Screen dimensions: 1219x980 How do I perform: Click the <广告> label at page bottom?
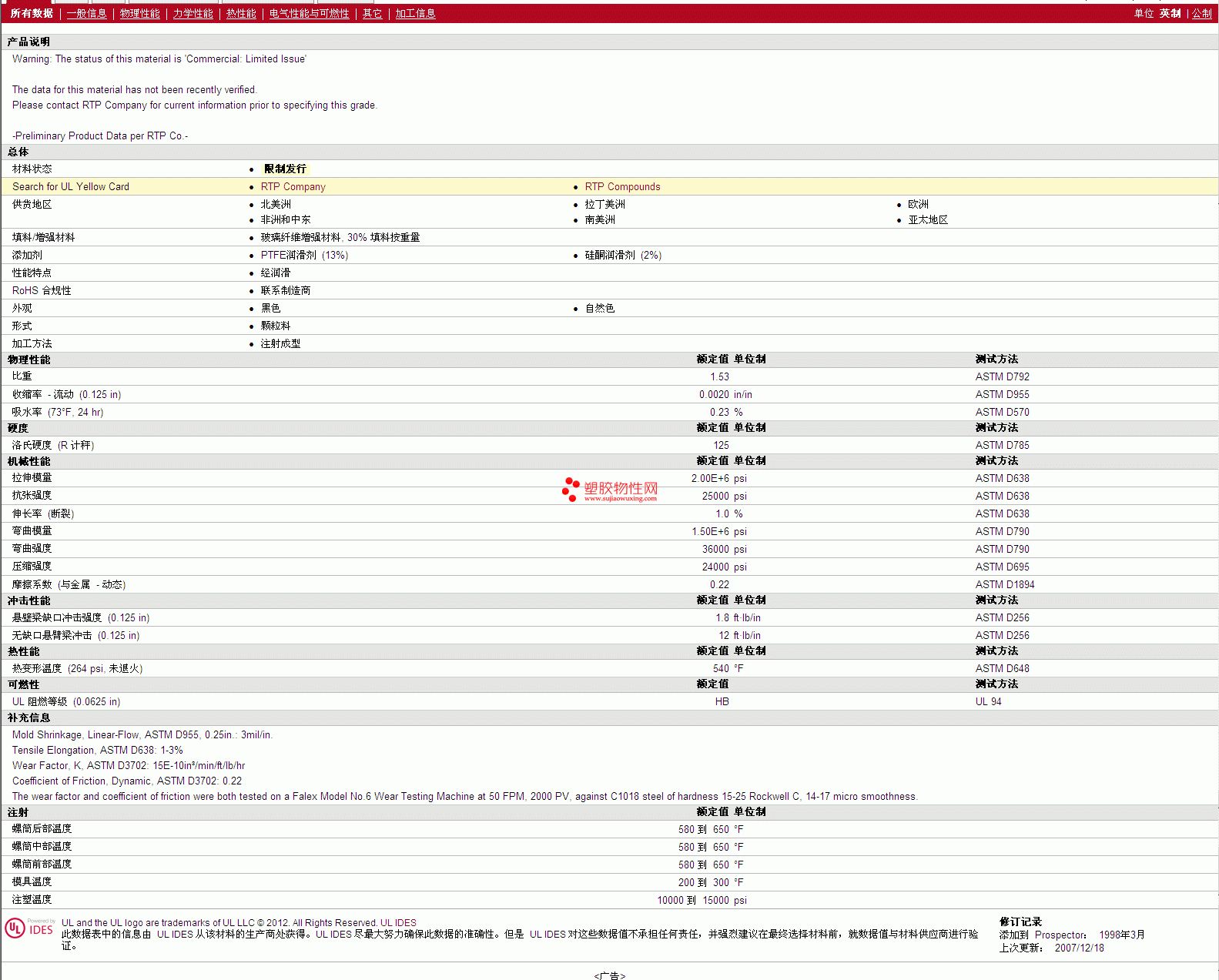point(609,975)
